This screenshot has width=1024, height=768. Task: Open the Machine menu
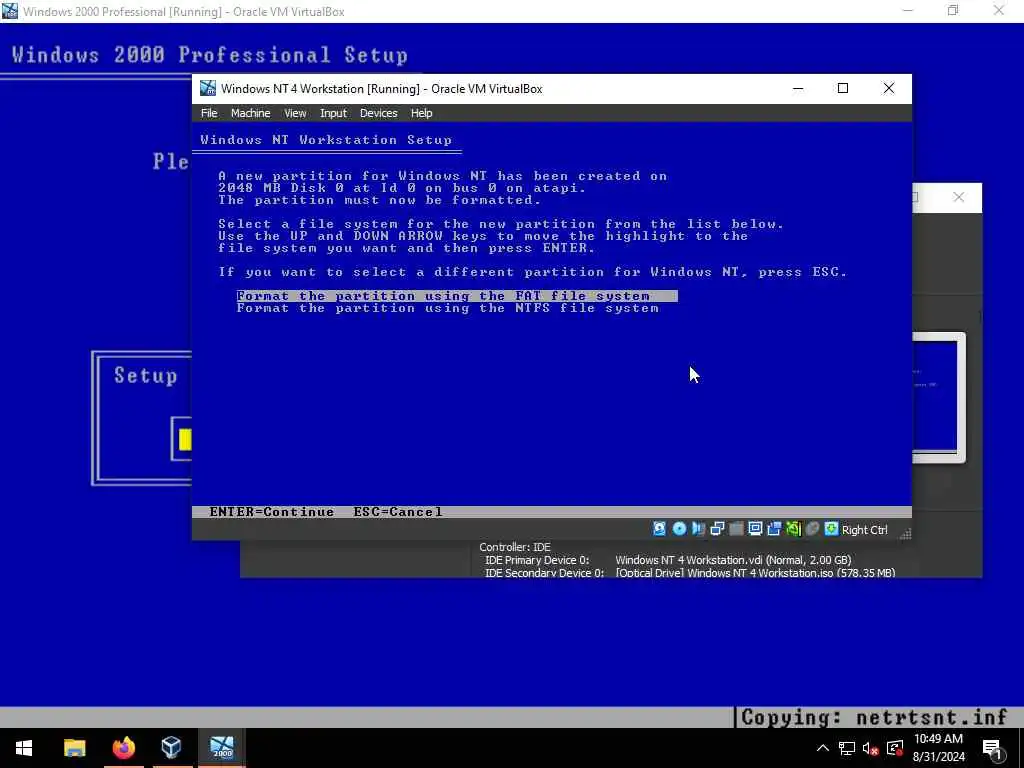pos(250,113)
